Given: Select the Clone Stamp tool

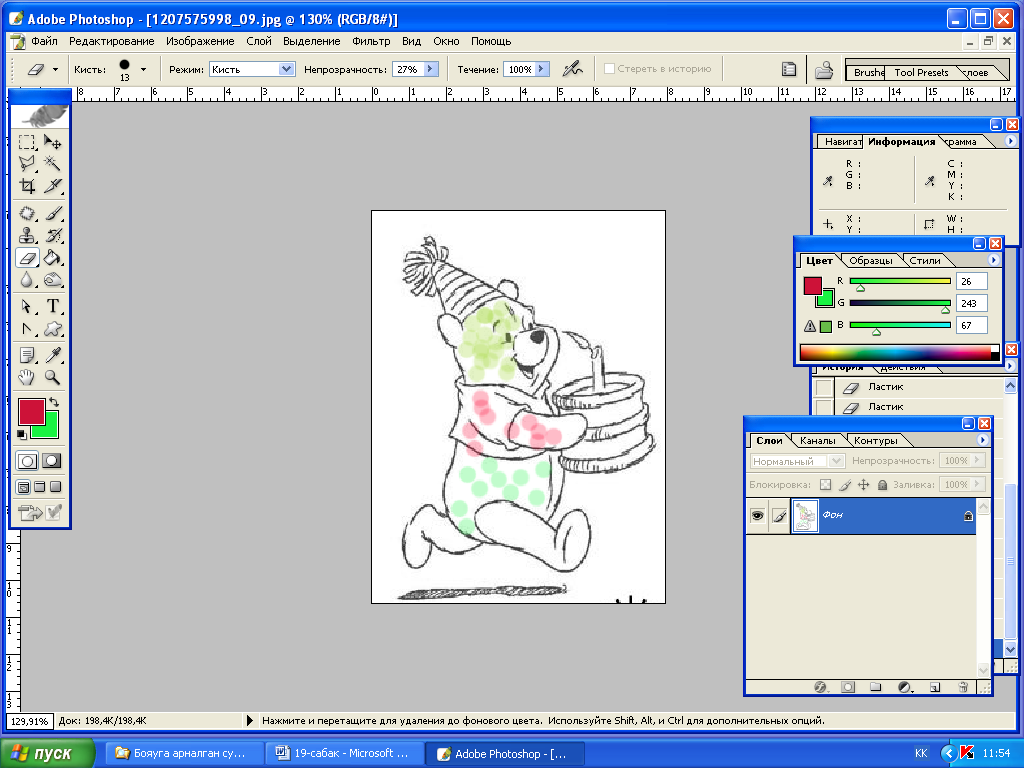Looking at the screenshot, I should point(27,236).
